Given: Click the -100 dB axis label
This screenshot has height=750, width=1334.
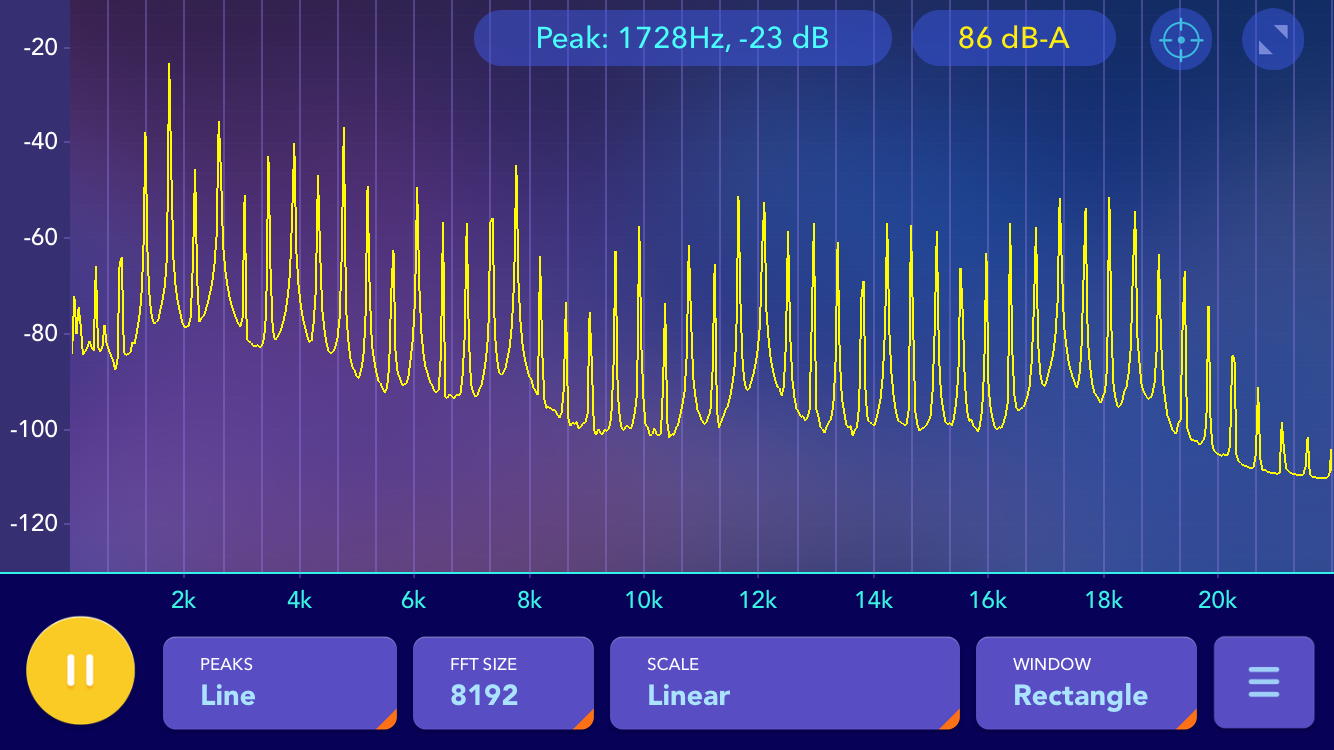Looking at the screenshot, I should 36,428.
